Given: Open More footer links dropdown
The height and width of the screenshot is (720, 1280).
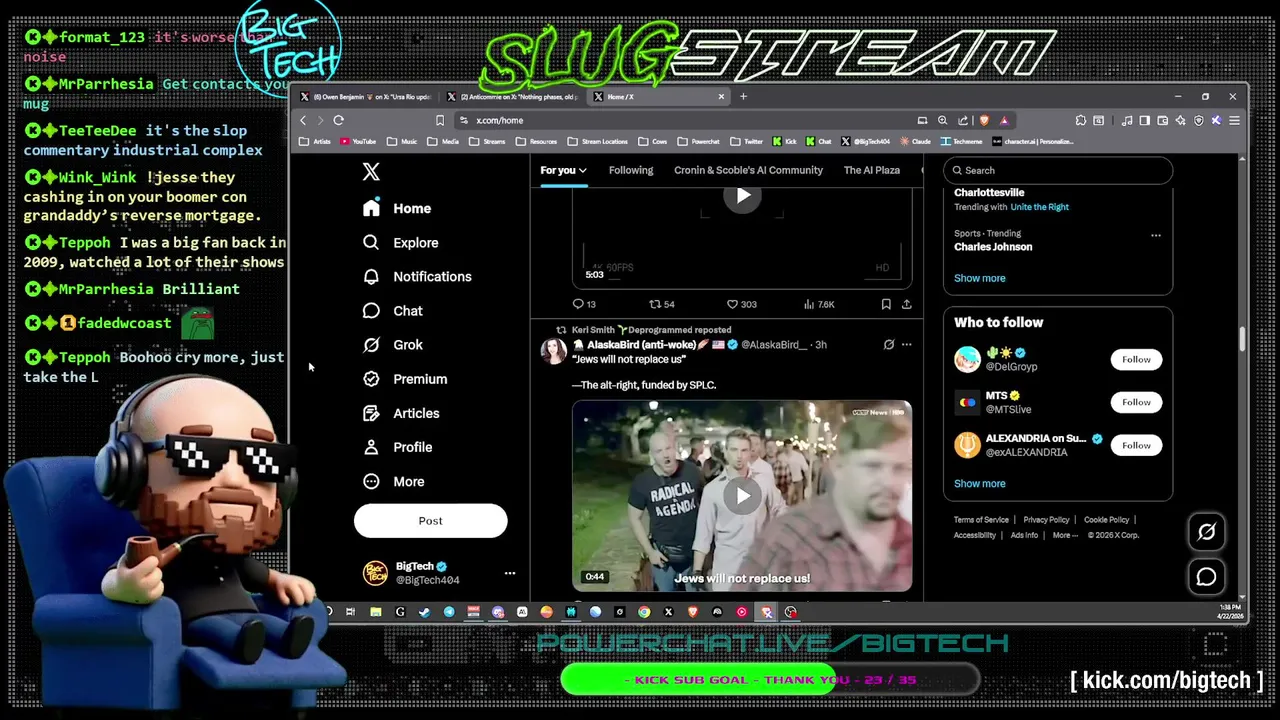Looking at the screenshot, I should click(x=1065, y=535).
